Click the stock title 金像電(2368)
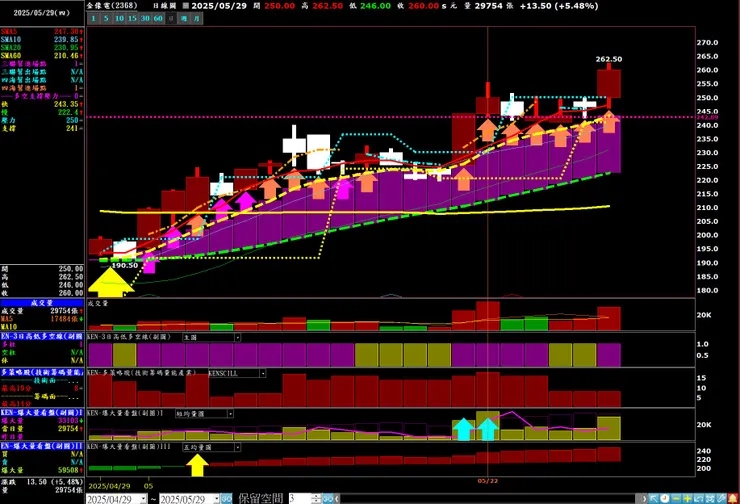Screen dimensions: 740x504 (112, 6)
